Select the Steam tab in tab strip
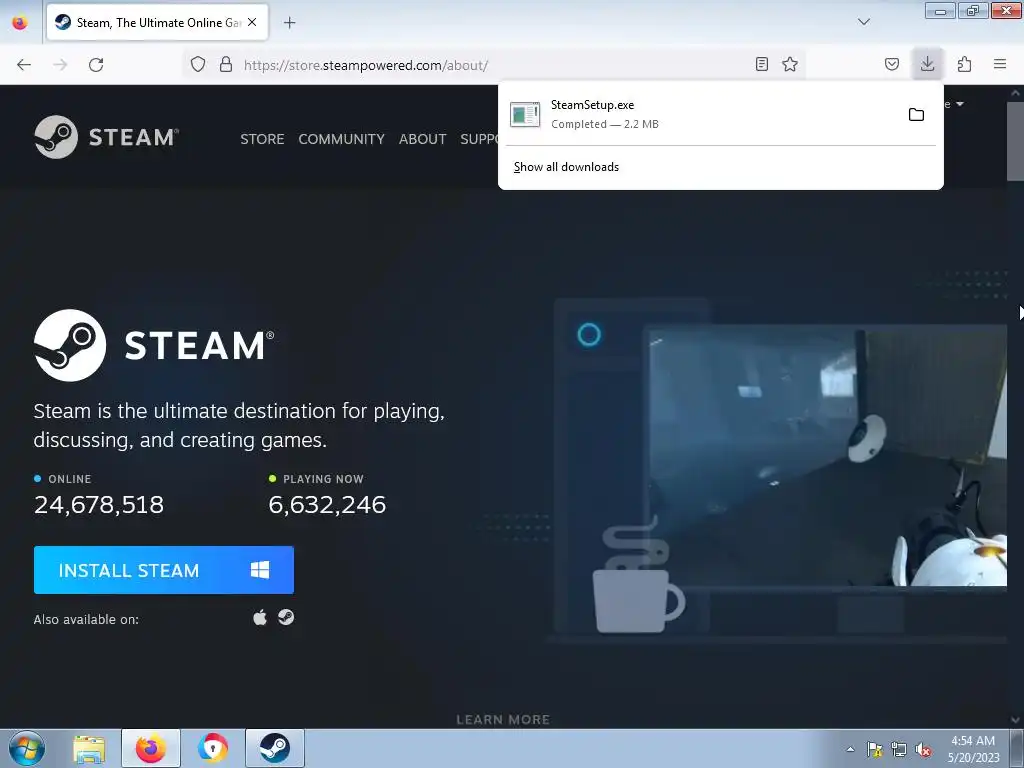This screenshot has width=1024, height=768. point(157,22)
